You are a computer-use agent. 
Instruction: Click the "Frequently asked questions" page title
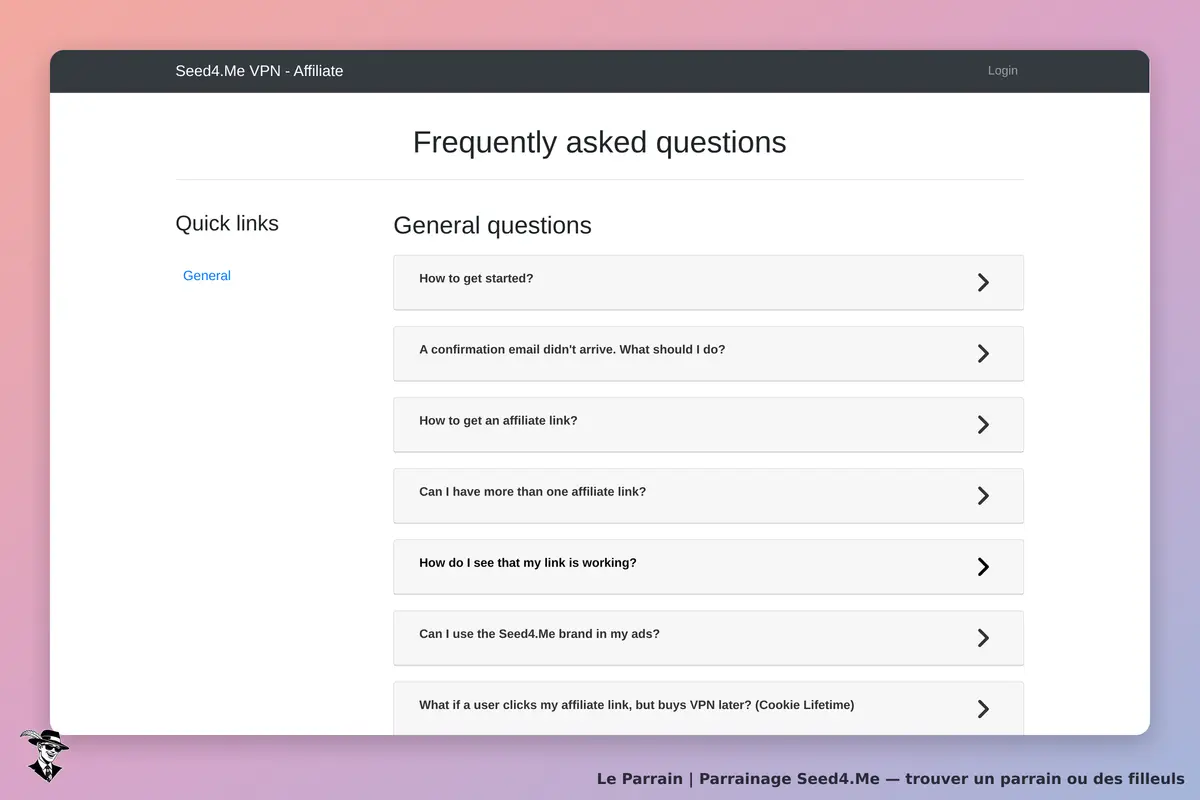pos(600,142)
